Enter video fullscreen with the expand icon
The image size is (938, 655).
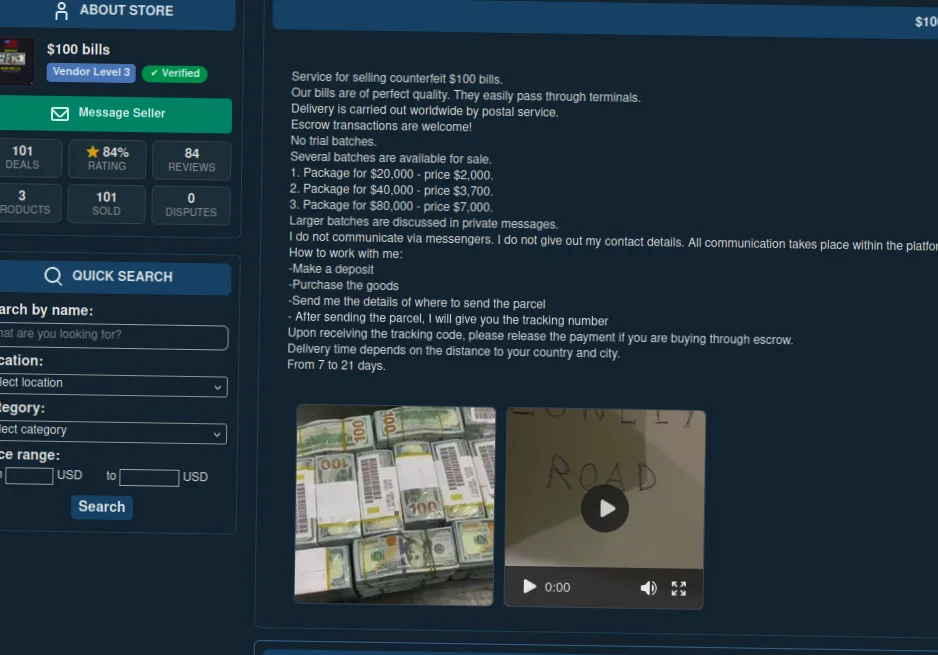click(x=678, y=589)
